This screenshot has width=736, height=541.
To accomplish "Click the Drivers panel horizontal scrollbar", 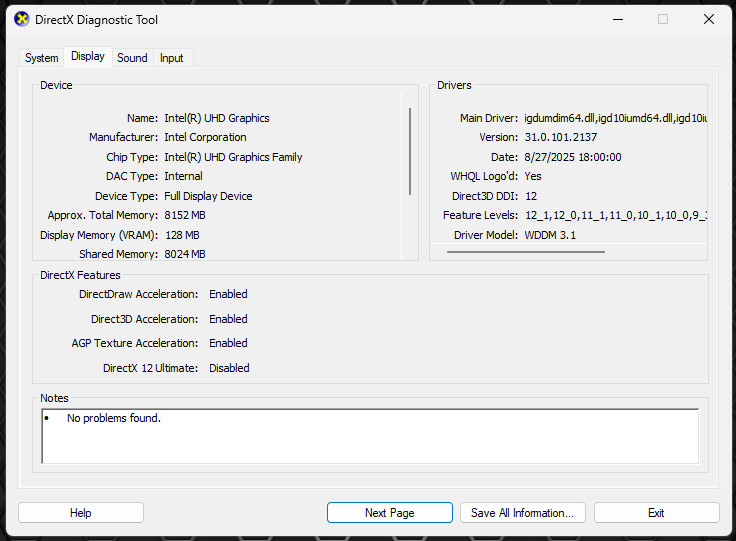I will [x=526, y=252].
